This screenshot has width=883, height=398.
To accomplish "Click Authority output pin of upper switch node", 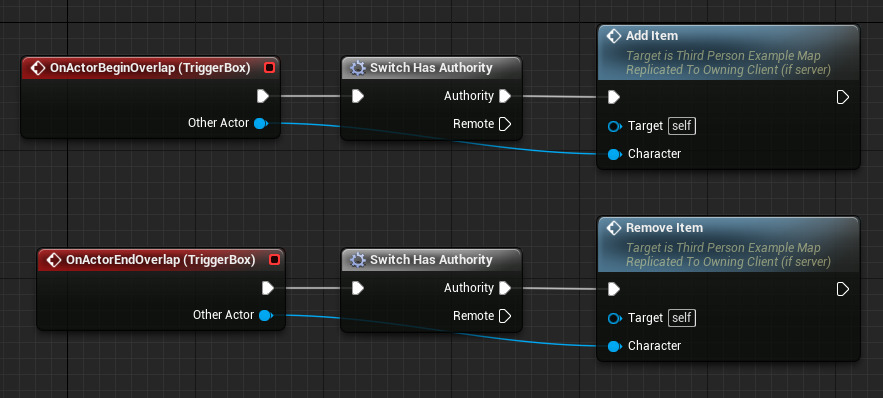I will [505, 96].
